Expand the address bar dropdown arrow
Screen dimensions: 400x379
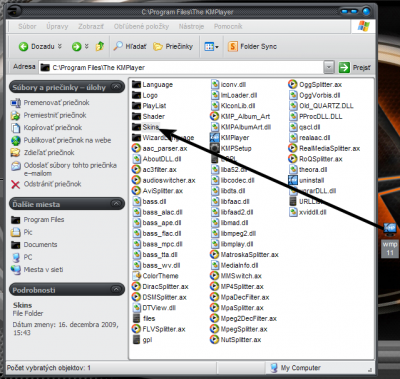pyautogui.click(x=329, y=67)
